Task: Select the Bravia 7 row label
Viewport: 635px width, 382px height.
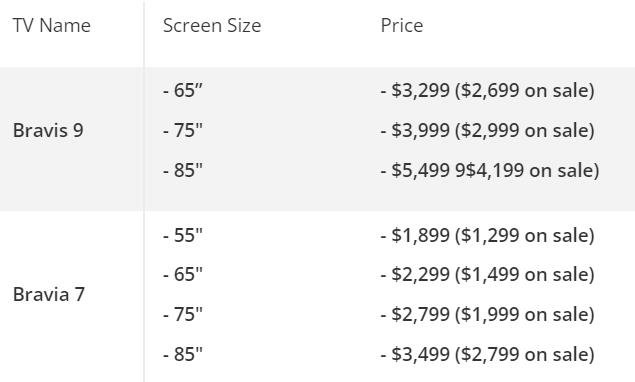Action: click(49, 294)
